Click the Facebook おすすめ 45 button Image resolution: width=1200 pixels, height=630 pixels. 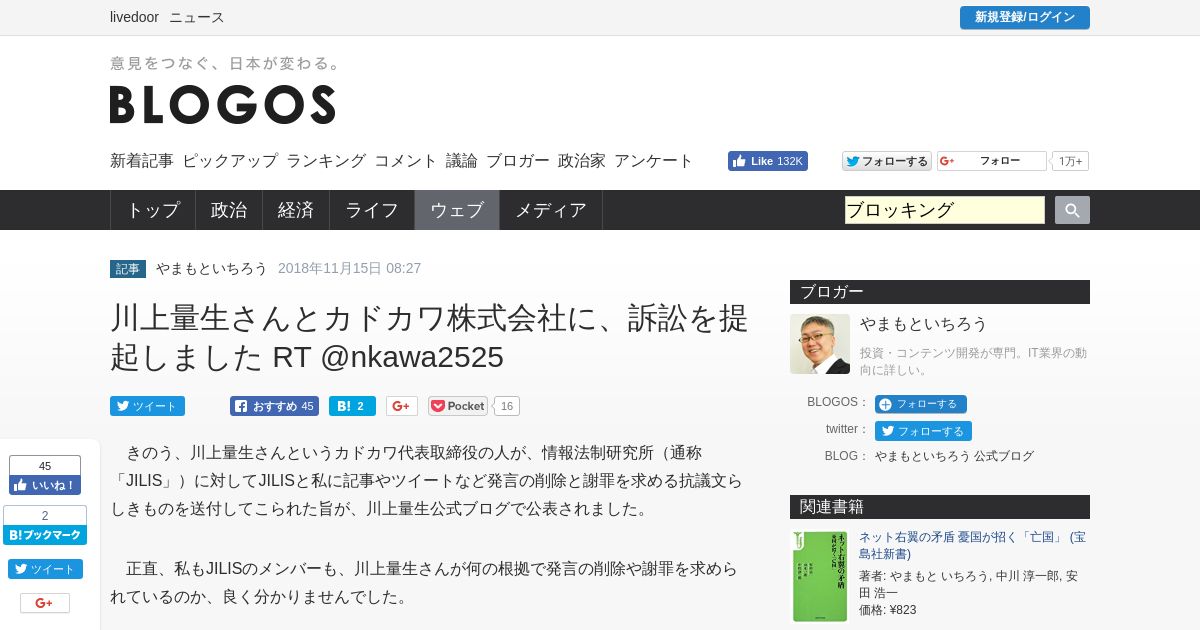(274, 406)
